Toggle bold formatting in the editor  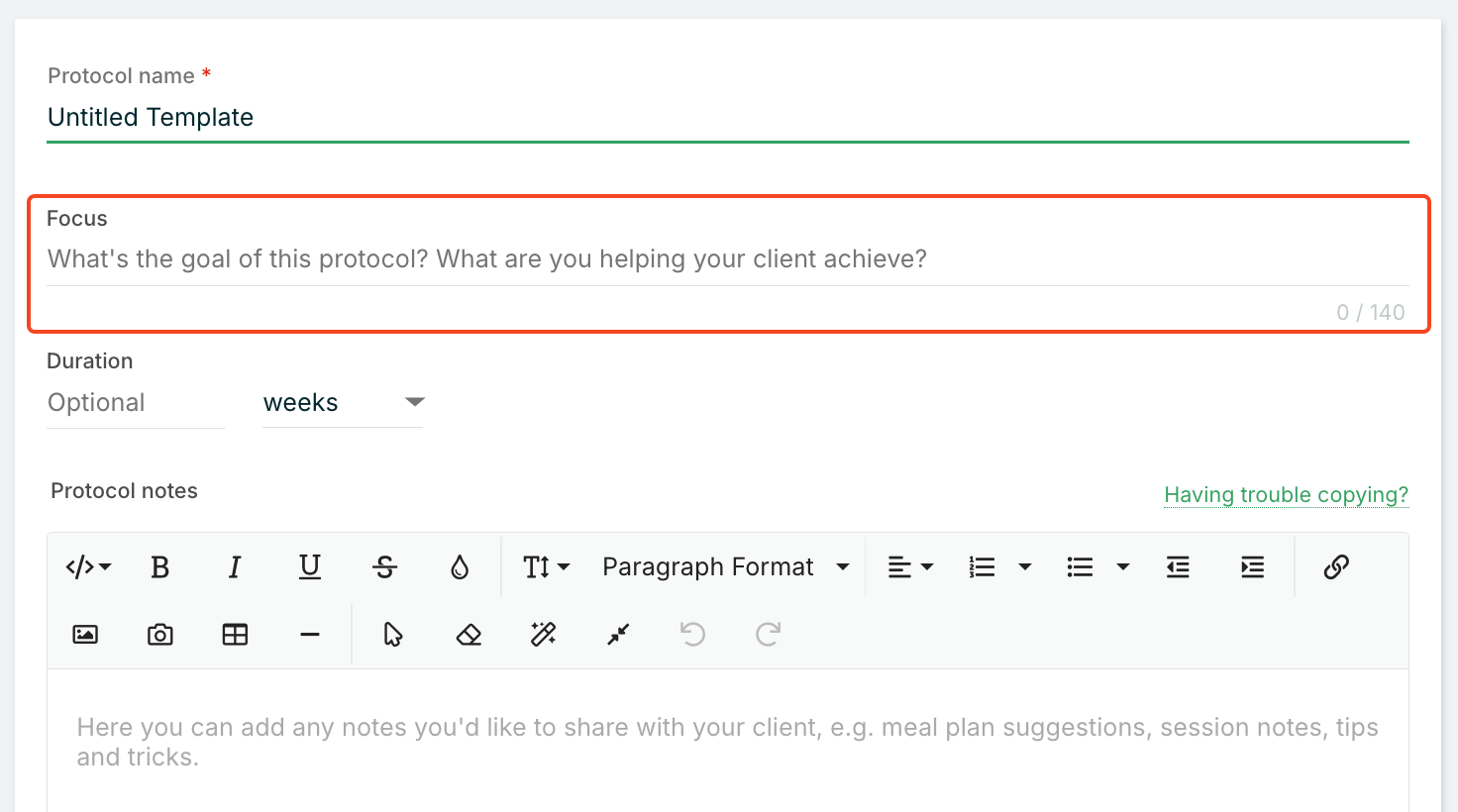pyautogui.click(x=159, y=567)
